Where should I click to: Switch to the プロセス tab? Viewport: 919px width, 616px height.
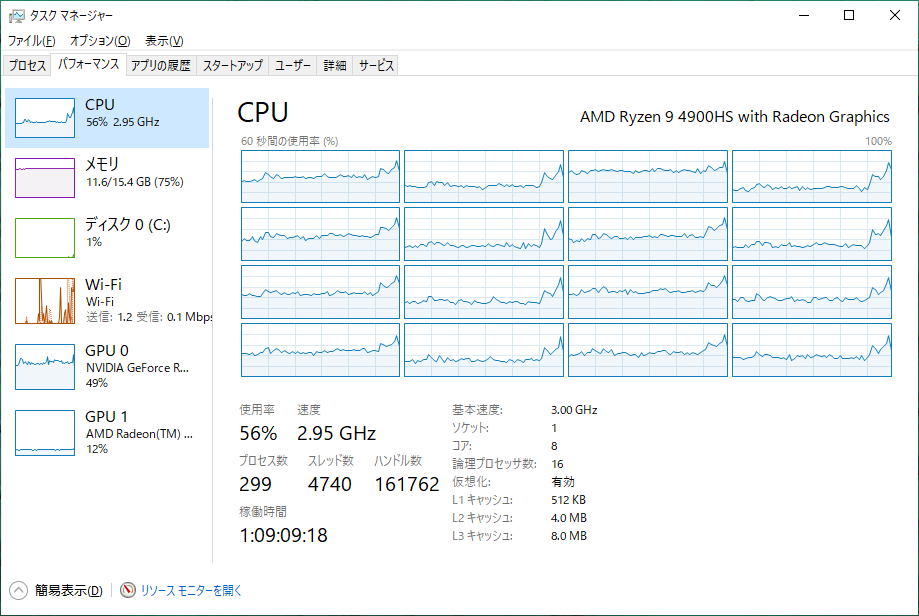coord(27,66)
